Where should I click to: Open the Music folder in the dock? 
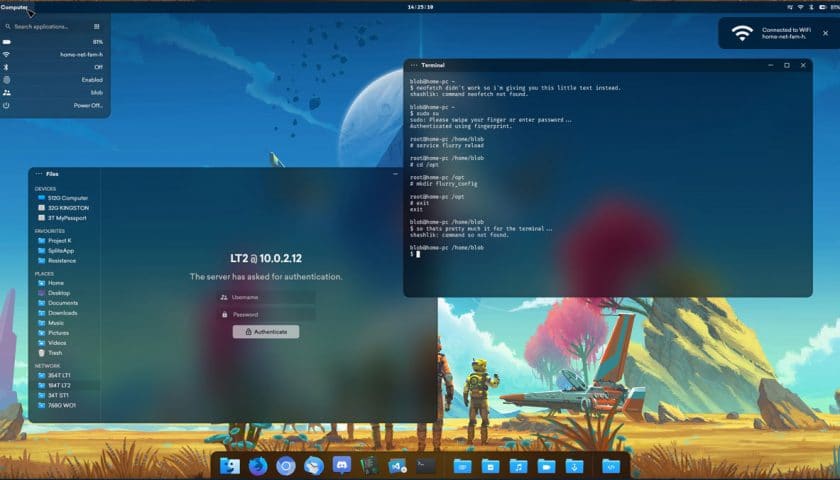[x=518, y=466]
